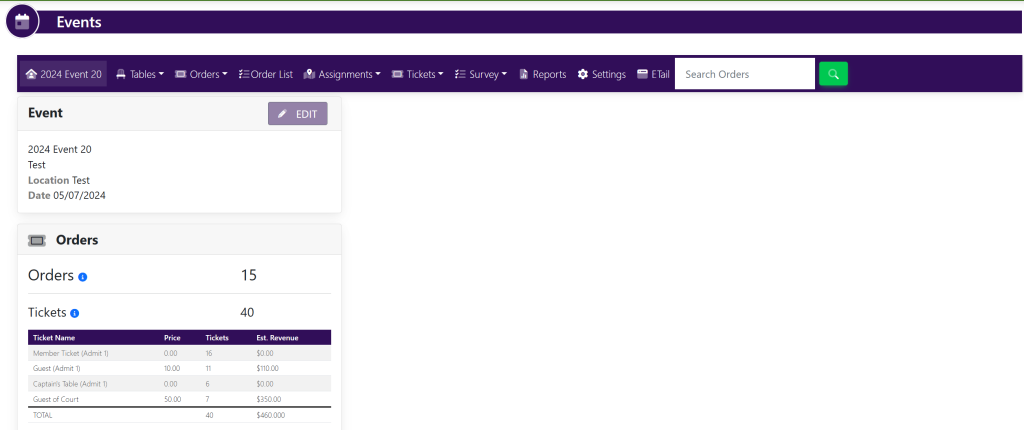The image size is (1024, 430).
Task: Open the Assignments dropdown menu
Action: tap(341, 74)
